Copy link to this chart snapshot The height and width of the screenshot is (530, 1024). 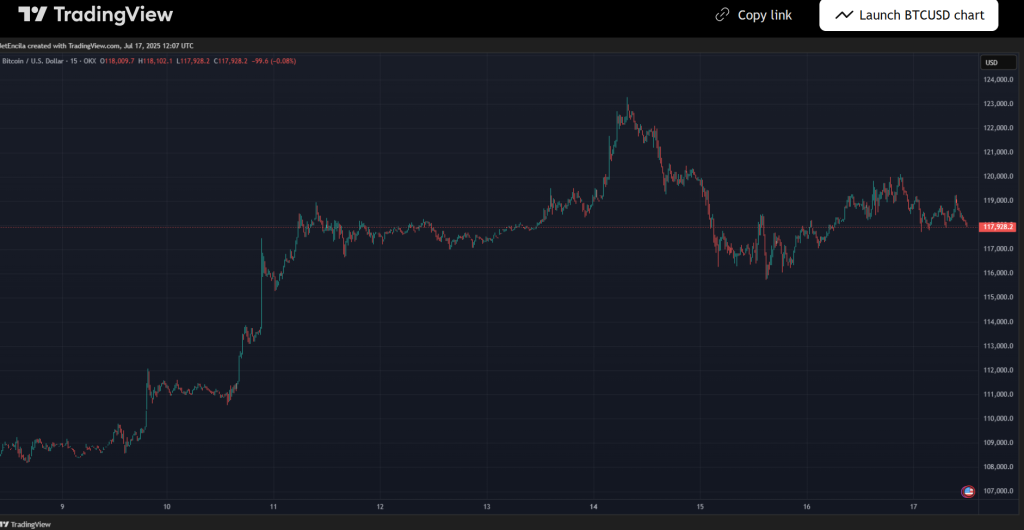[754, 15]
